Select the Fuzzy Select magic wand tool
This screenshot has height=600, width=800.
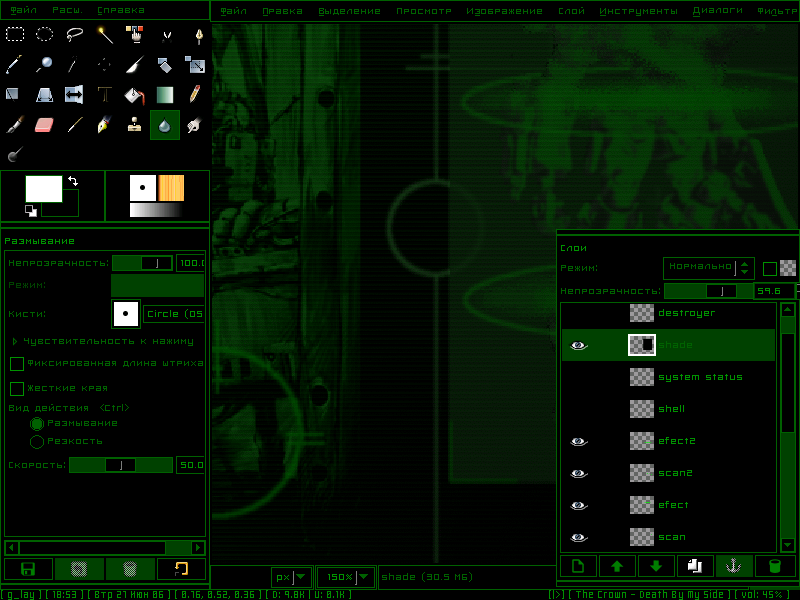(x=105, y=34)
